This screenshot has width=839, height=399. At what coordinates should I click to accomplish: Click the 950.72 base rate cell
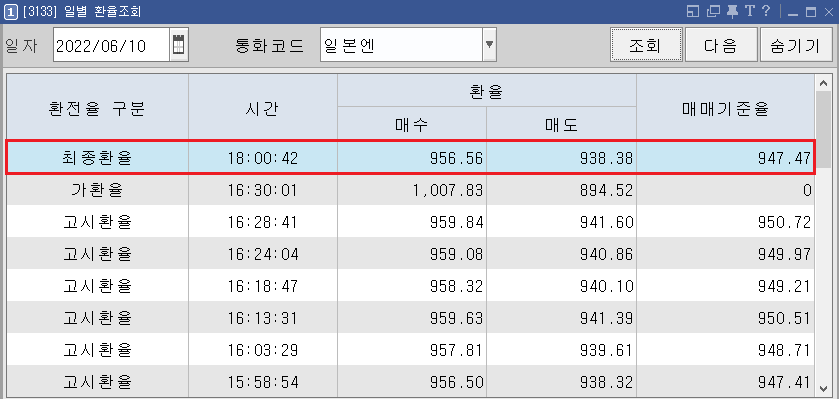point(725,221)
